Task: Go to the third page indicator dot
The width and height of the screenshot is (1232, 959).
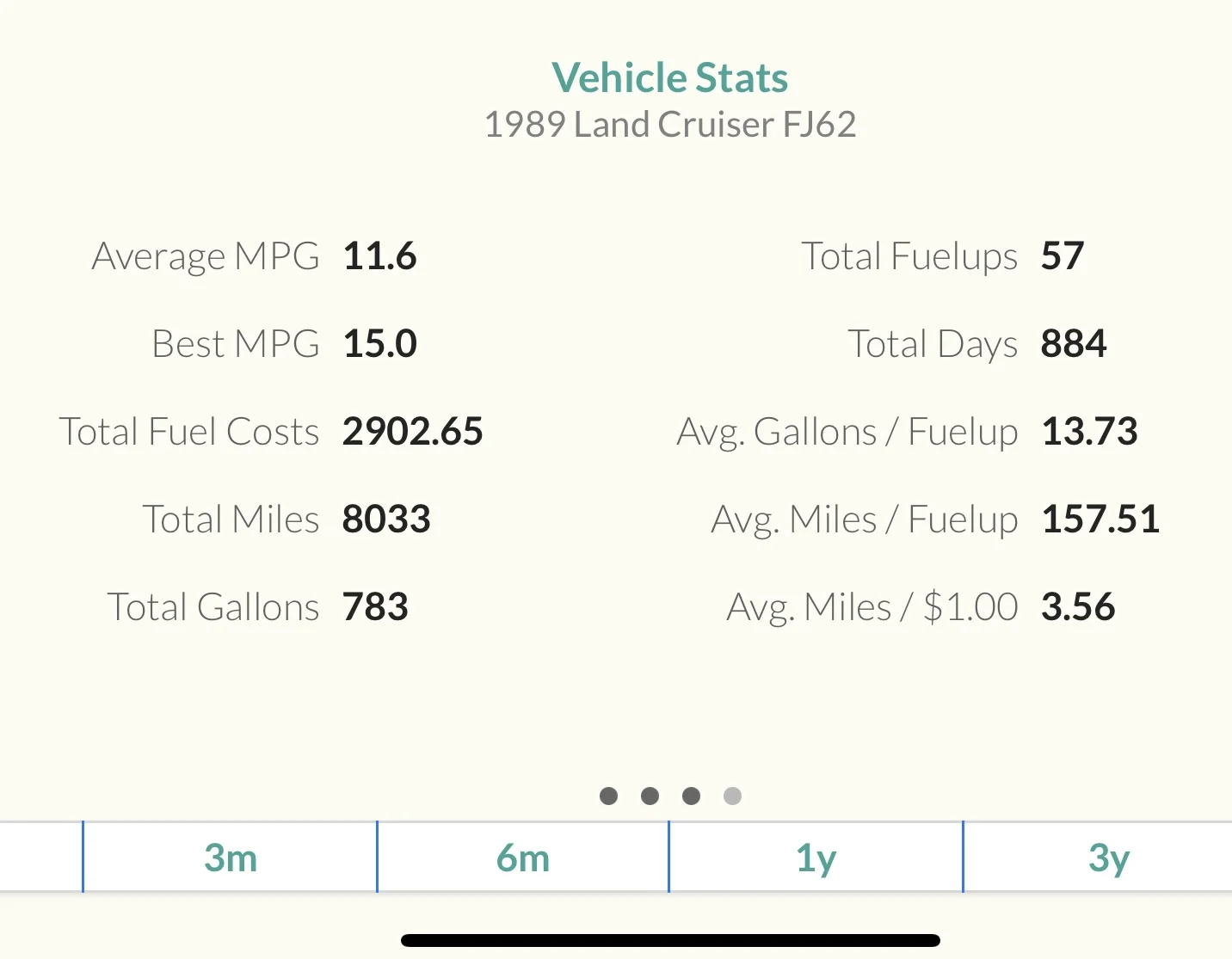Action: coord(691,796)
